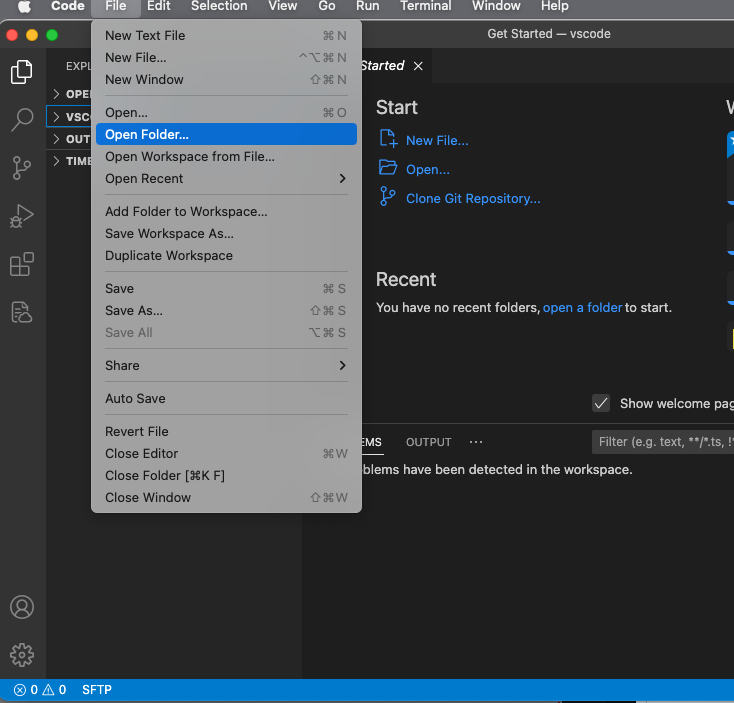The height and width of the screenshot is (703, 734).
Task: Click the Open... link under Start
Action: 427,169
